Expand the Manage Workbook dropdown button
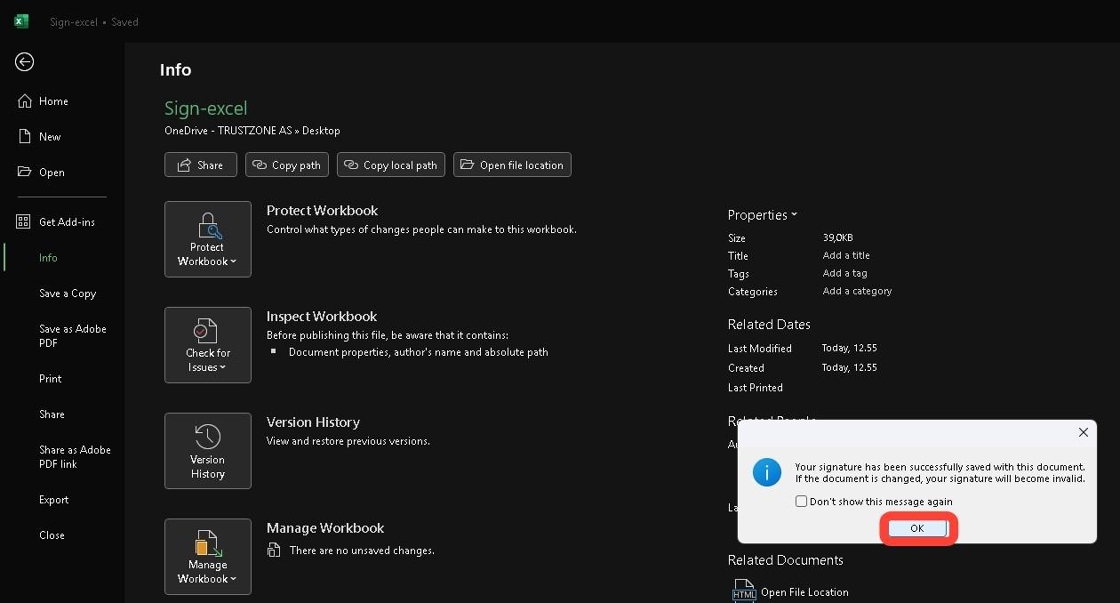This screenshot has height=603, width=1120. point(208,557)
